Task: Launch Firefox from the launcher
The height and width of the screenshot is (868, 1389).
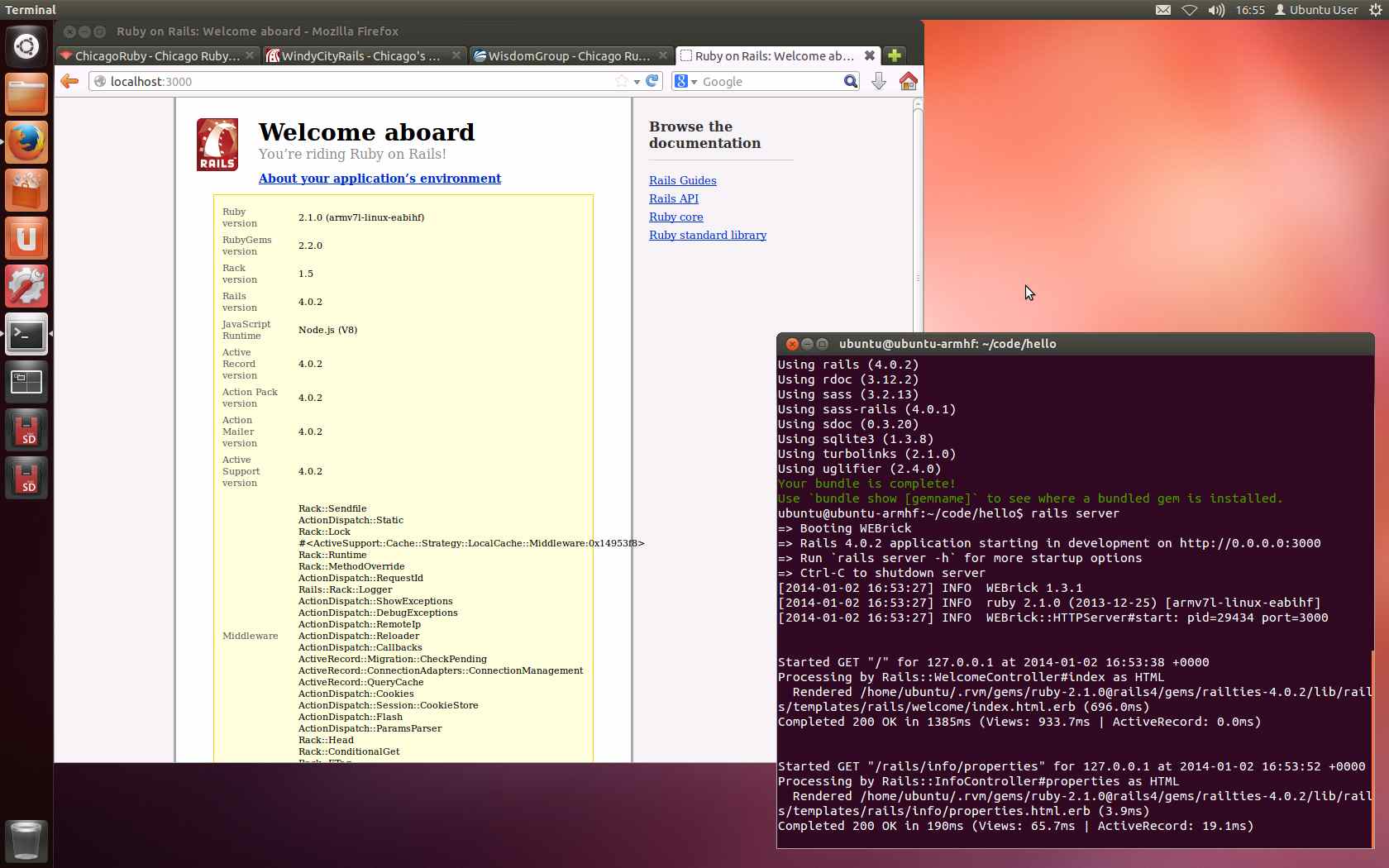Action: (26, 142)
